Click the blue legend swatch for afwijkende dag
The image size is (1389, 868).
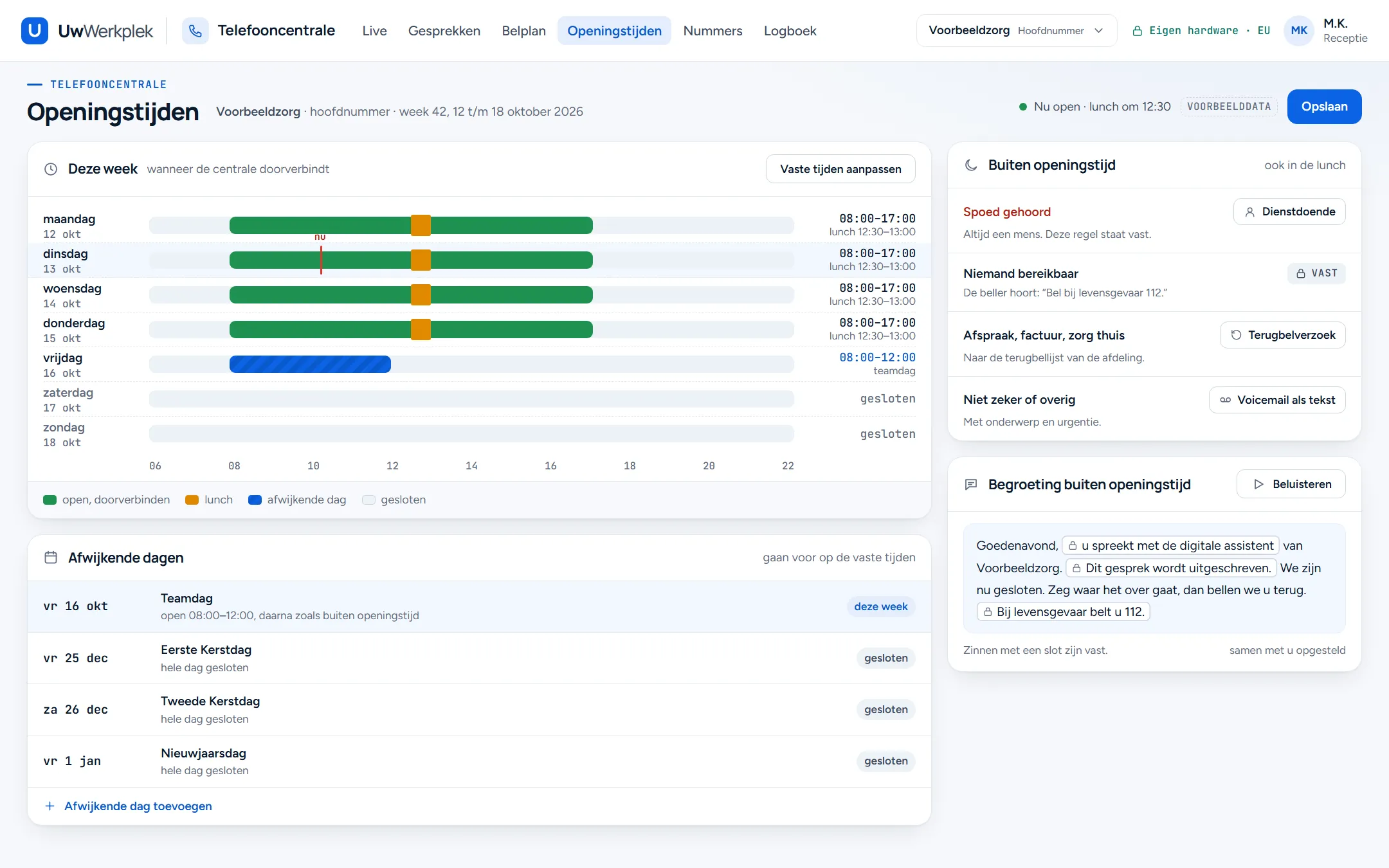pos(255,500)
